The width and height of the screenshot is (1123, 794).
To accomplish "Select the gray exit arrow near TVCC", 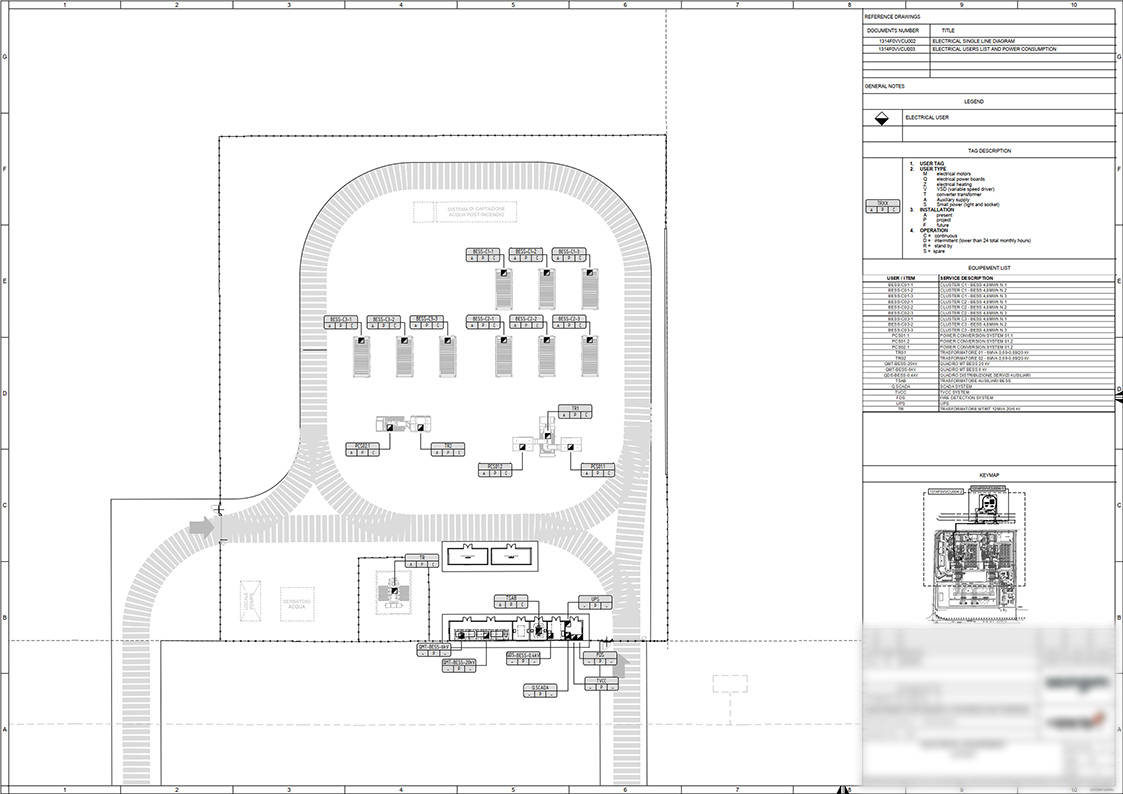I will point(622,666).
